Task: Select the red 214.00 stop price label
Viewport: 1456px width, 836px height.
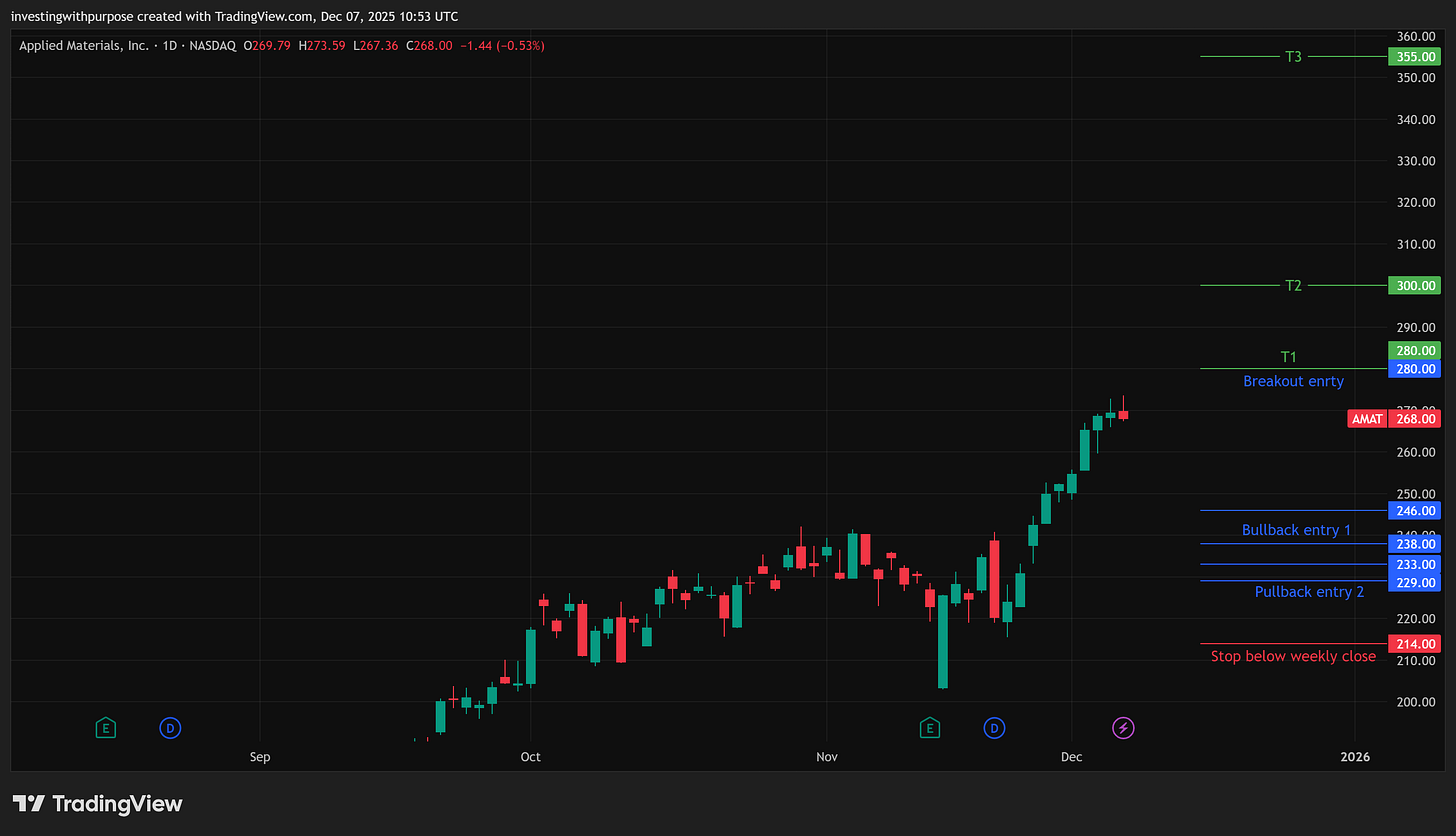Action: tap(1415, 644)
